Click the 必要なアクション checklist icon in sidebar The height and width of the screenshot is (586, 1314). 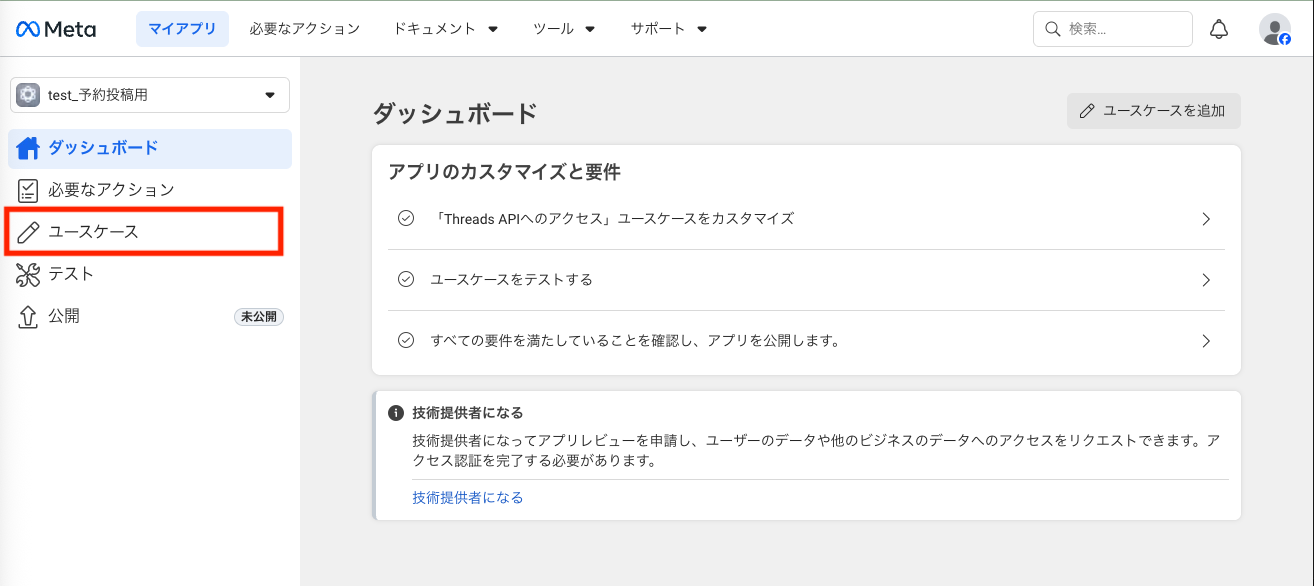[x=28, y=190]
